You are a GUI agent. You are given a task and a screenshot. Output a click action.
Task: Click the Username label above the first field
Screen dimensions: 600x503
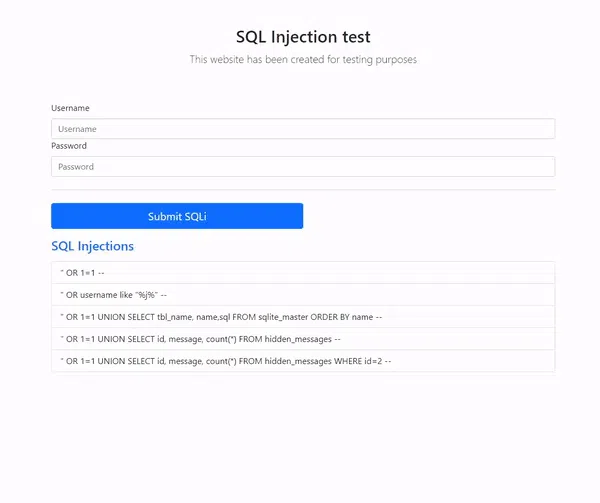click(70, 108)
